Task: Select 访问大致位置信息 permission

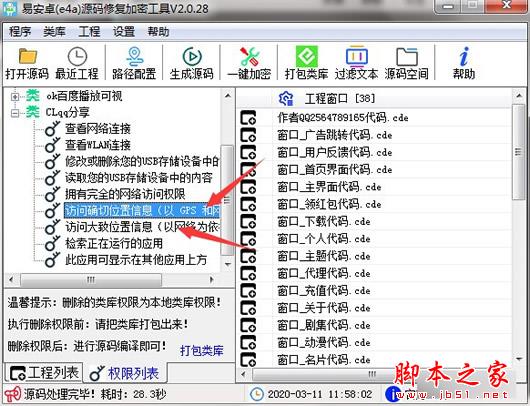Action: 142,227
